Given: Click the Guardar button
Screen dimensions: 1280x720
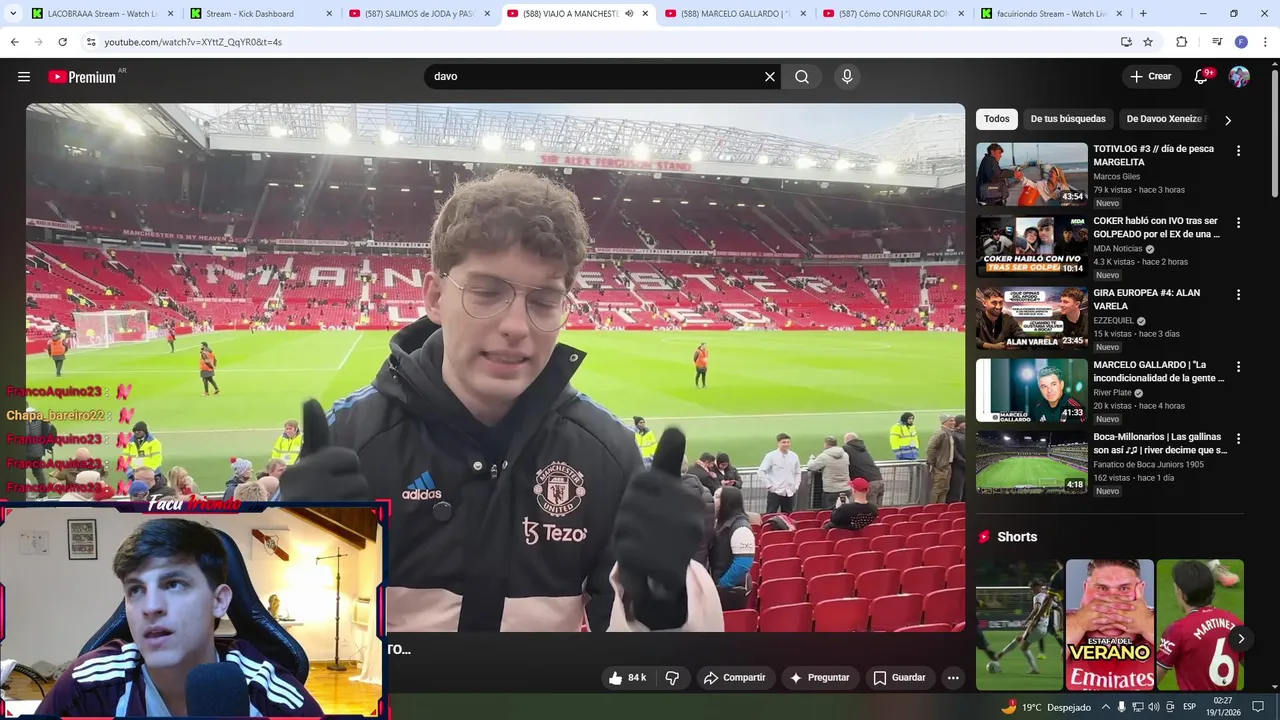Looking at the screenshot, I should tap(899, 678).
